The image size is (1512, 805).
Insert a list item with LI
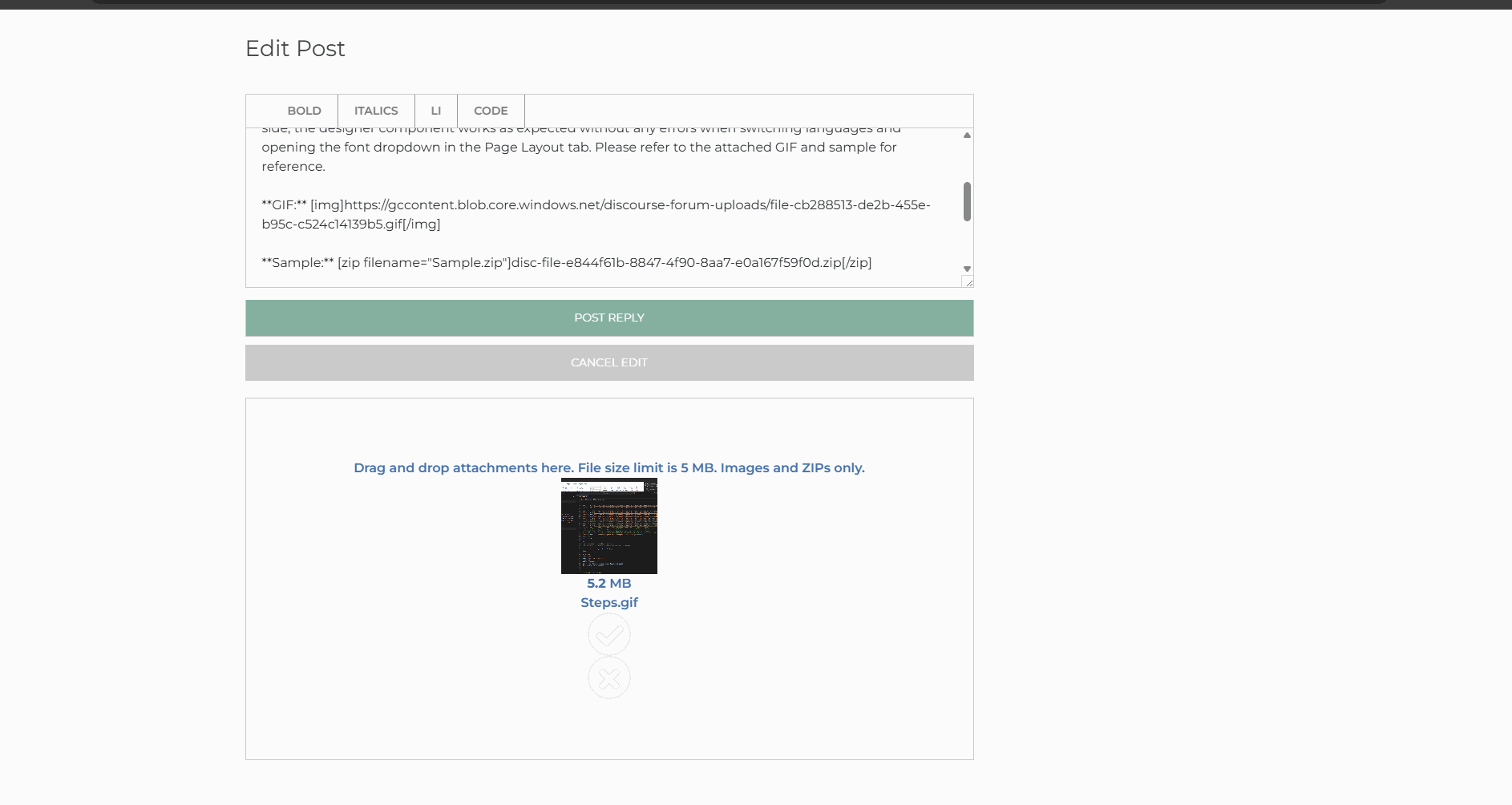[x=435, y=111]
